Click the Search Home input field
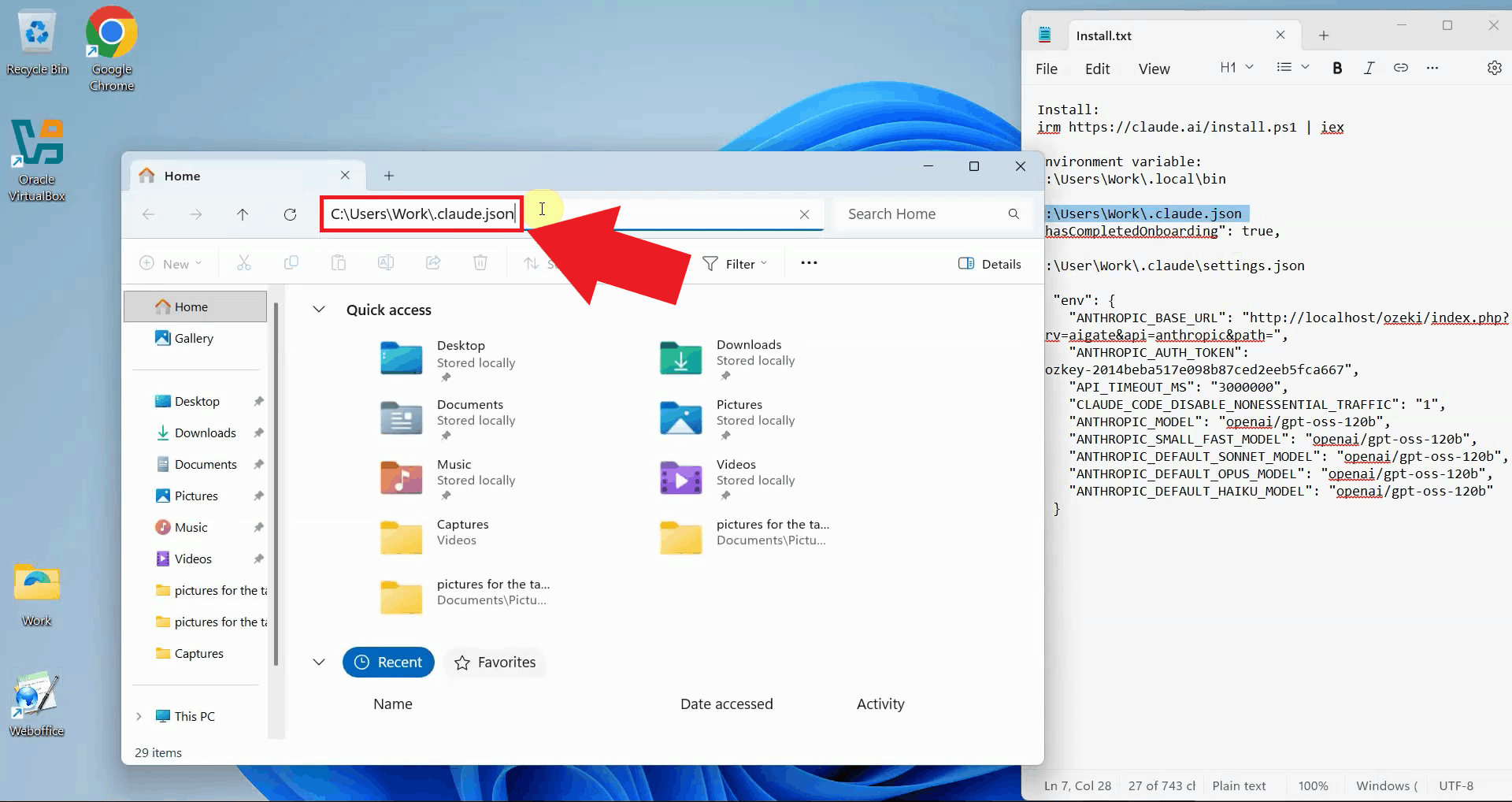Viewport: 1512px width, 802px height. [921, 214]
